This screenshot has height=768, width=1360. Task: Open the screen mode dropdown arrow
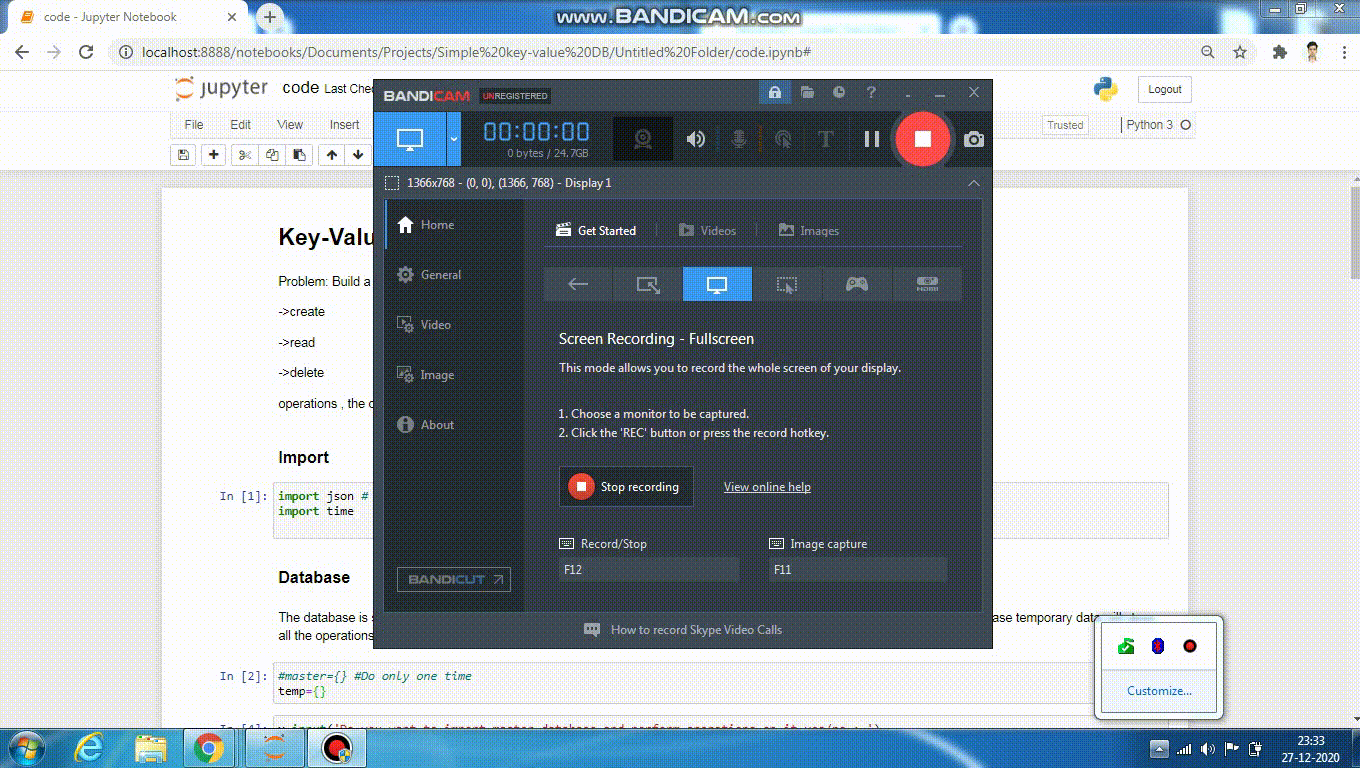(453, 139)
